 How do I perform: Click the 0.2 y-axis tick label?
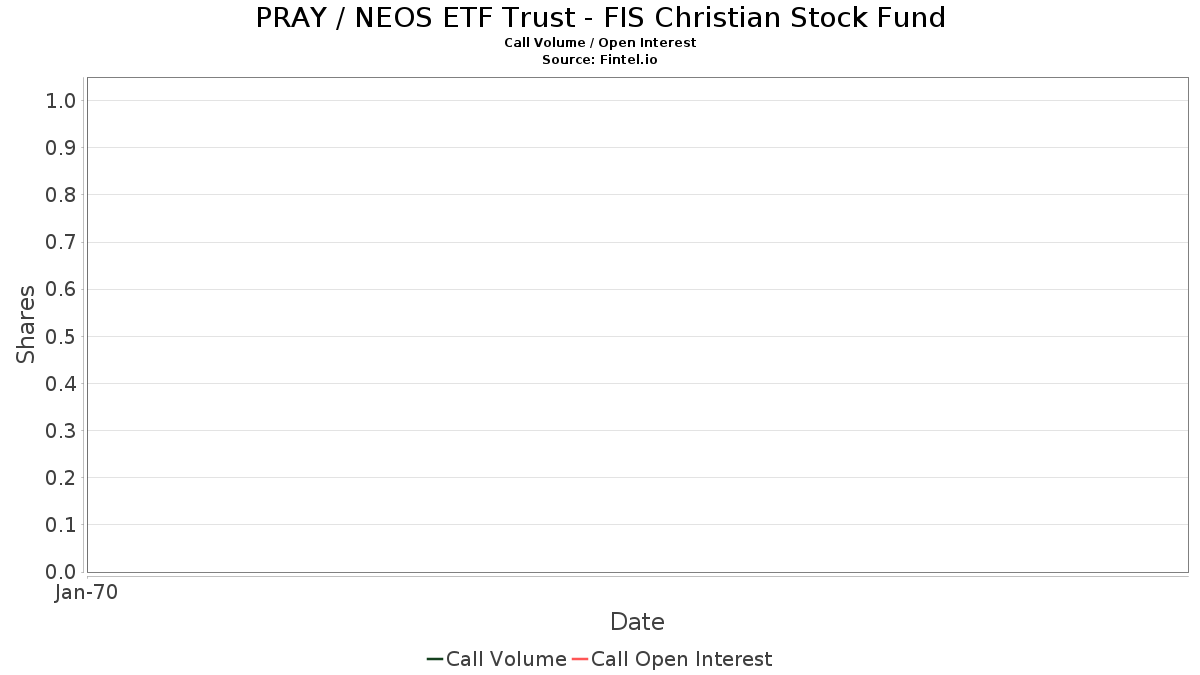[61, 478]
